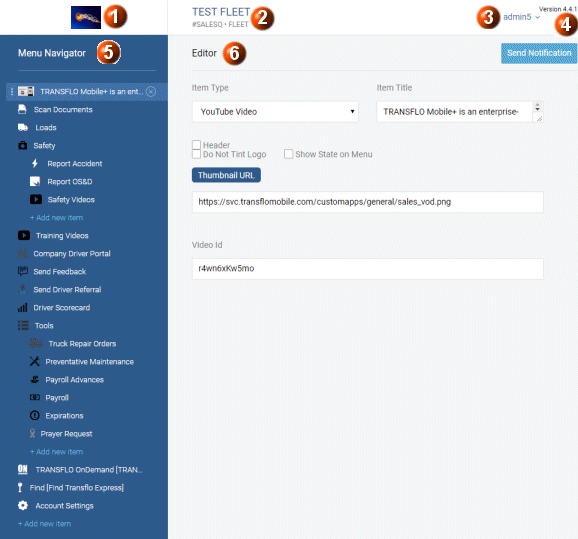Click the Safety Videos play icon

36,199
